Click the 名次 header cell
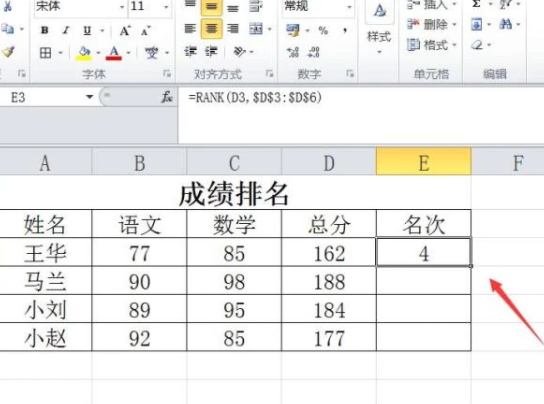The height and width of the screenshot is (404, 544). (x=424, y=224)
